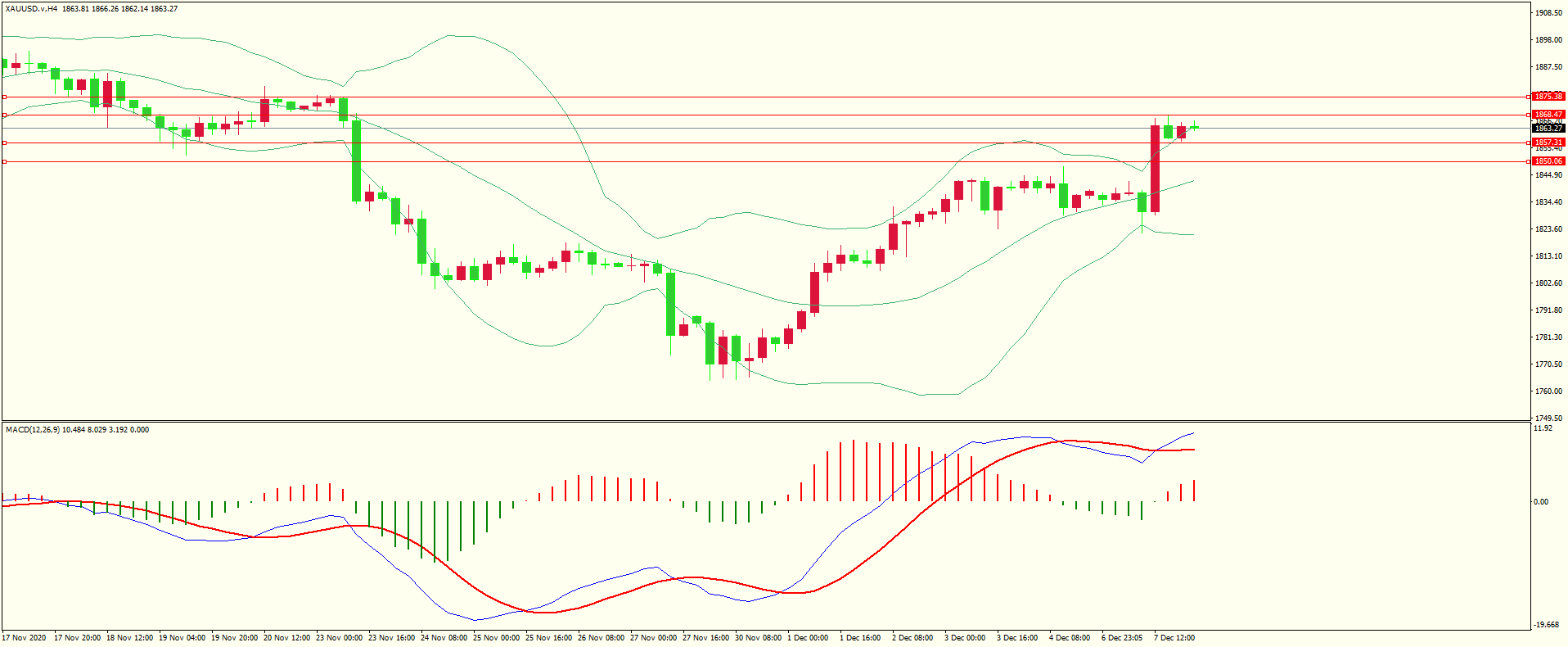
Task: Click the 7 Dec 12:00 time label
Action: click(1174, 638)
